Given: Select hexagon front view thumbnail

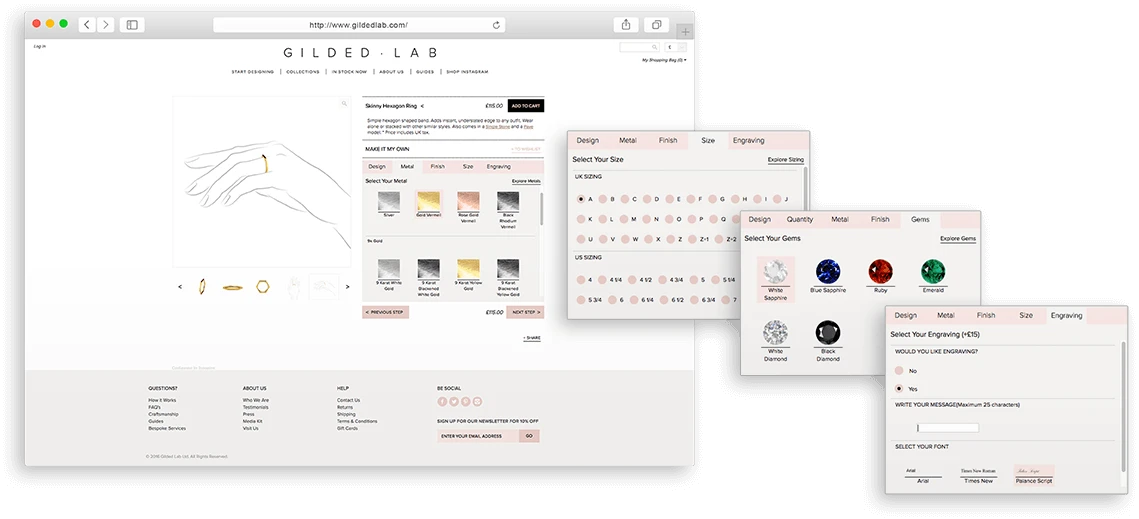Looking at the screenshot, I should 263,286.
